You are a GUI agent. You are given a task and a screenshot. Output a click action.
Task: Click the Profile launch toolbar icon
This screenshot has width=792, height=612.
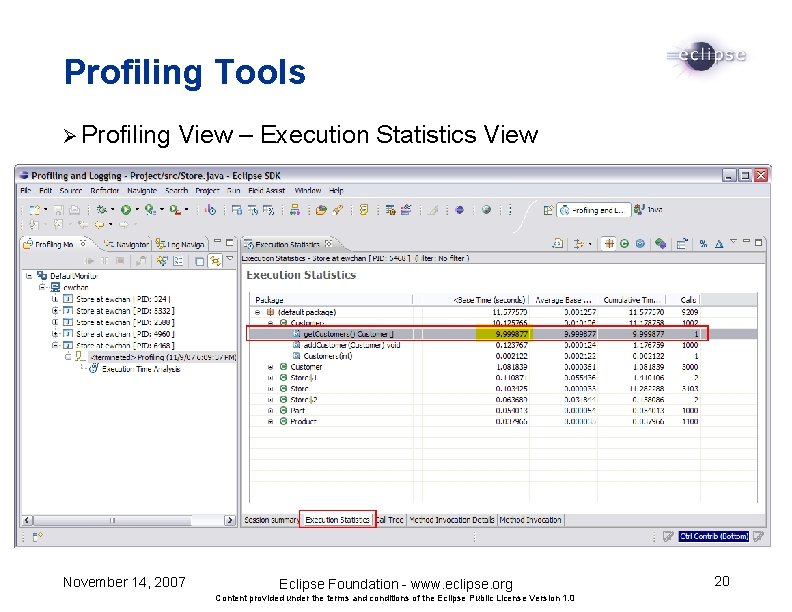[150, 210]
